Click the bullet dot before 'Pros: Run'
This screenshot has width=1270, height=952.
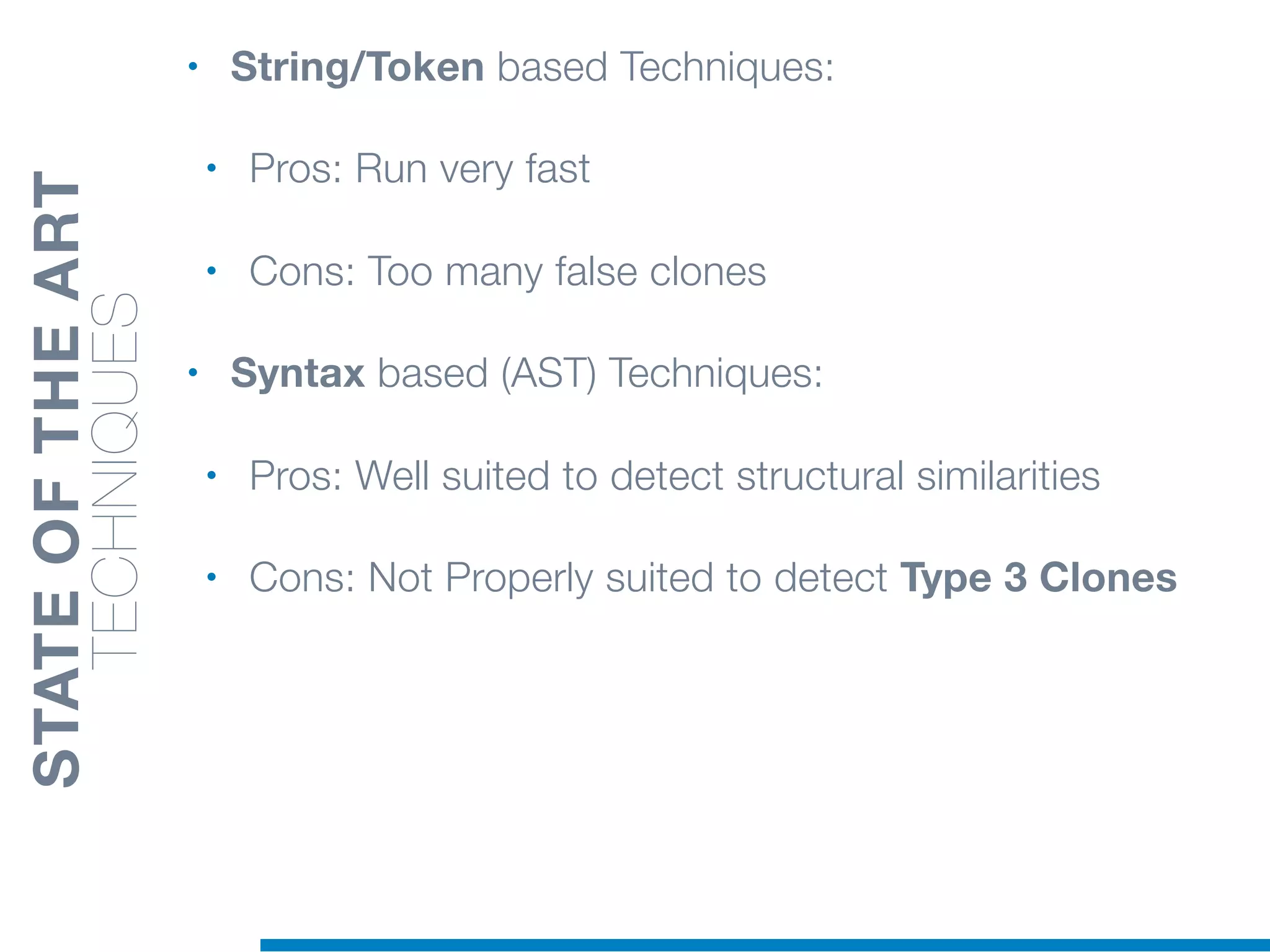coord(211,167)
